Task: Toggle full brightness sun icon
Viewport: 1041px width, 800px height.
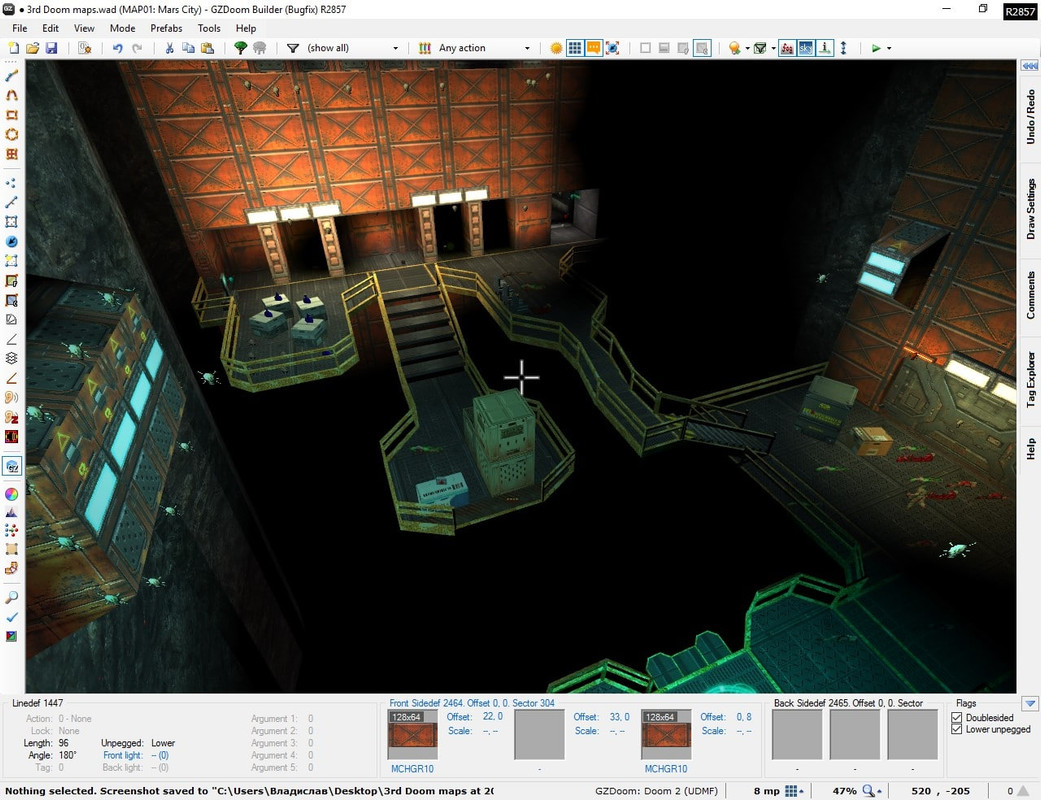Action: (556, 48)
